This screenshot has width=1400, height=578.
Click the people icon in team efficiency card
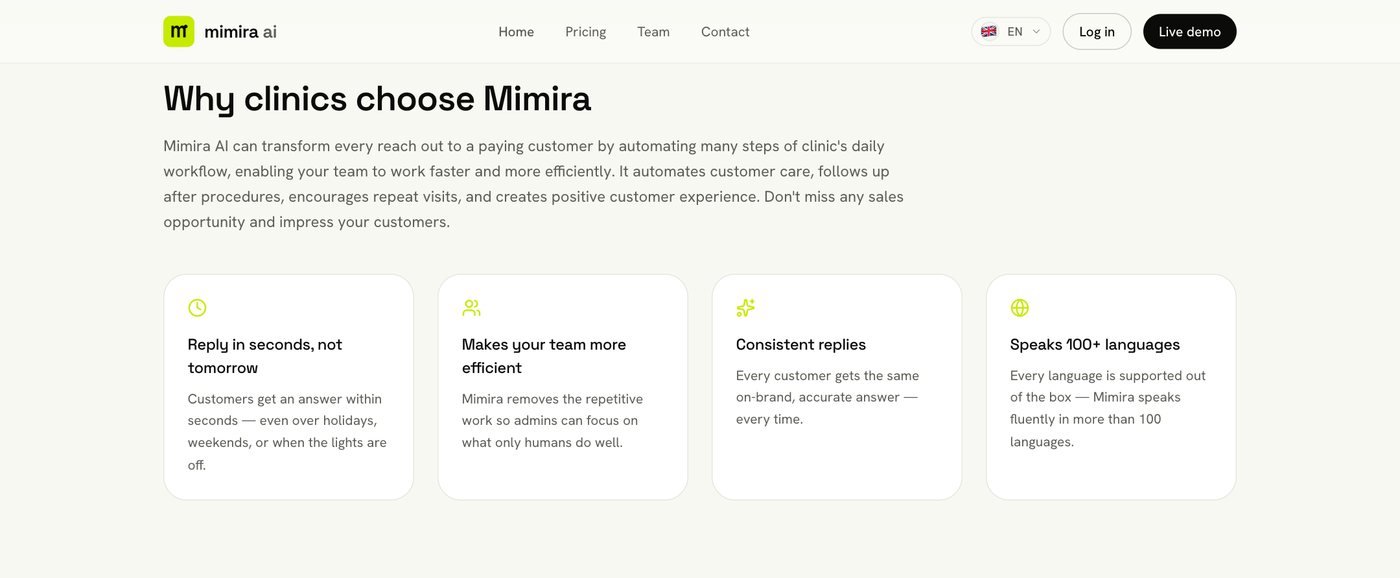[471, 308]
